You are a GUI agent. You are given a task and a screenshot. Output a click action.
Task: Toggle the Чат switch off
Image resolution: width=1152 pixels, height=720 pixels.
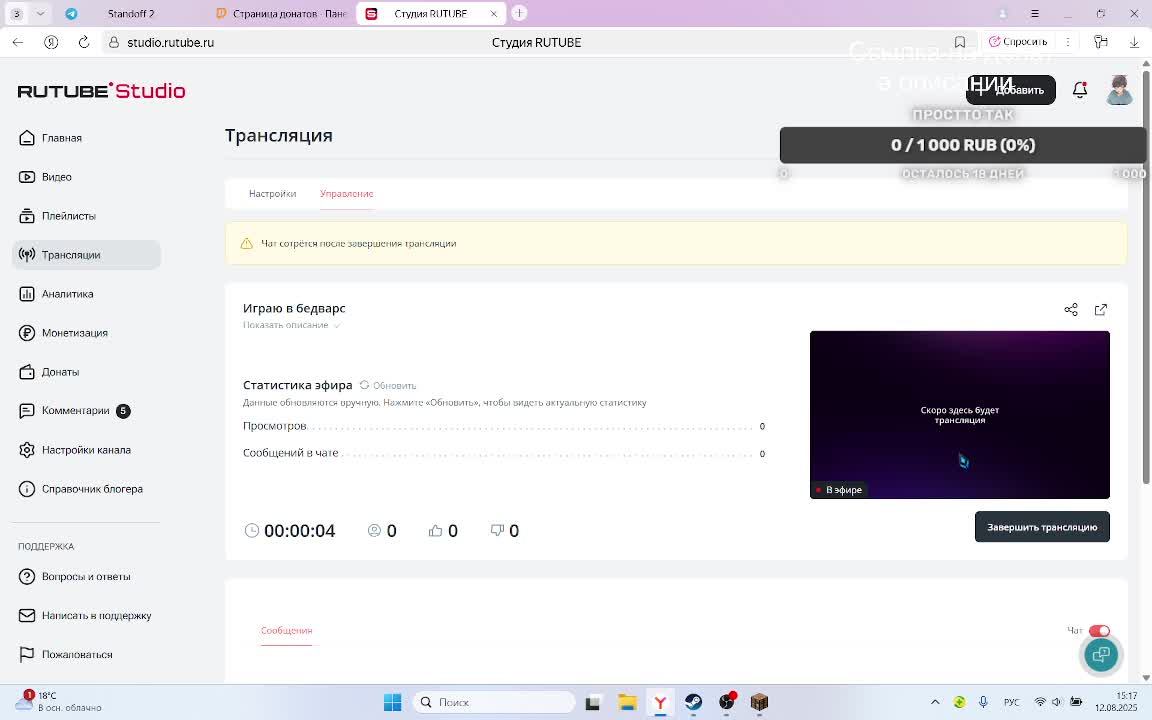(1099, 630)
